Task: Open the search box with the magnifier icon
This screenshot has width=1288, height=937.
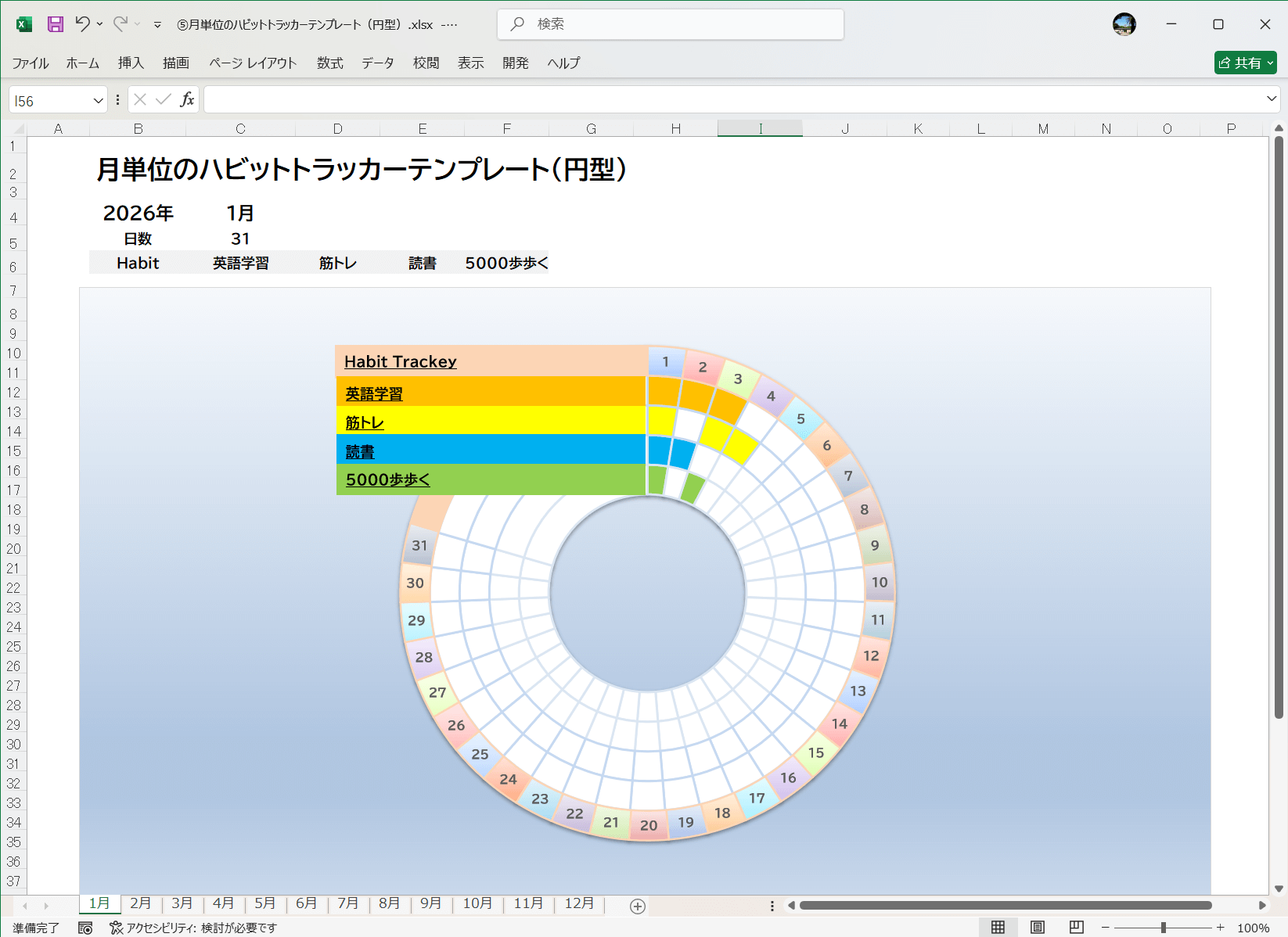Action: pos(516,24)
